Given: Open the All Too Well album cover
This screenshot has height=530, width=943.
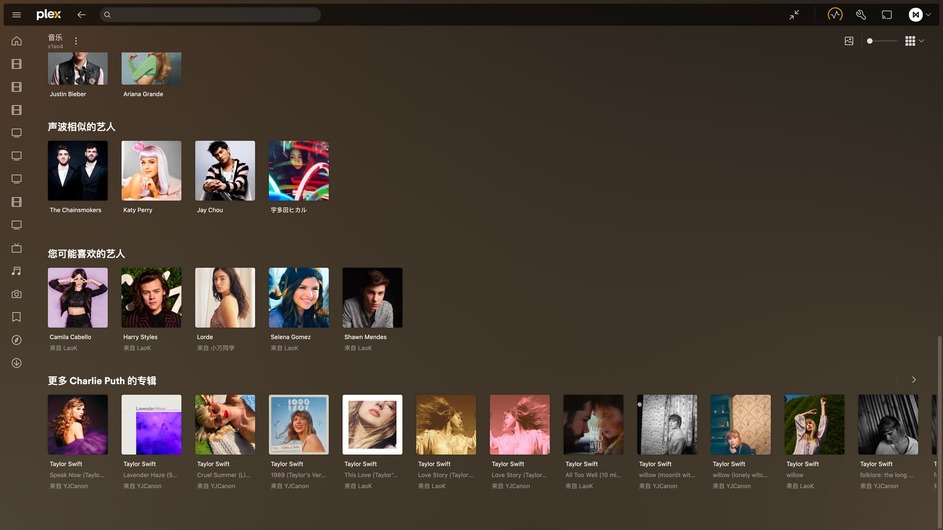Looking at the screenshot, I should pyautogui.click(x=593, y=424).
